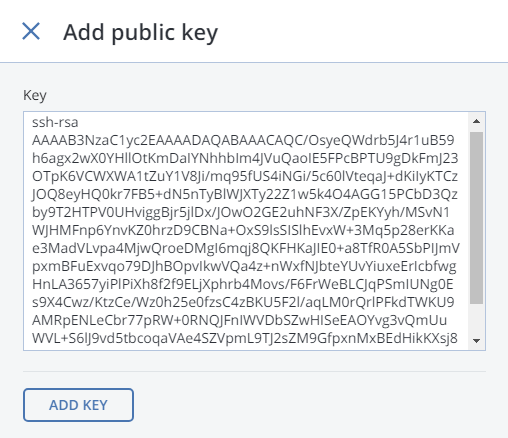Place cursor in line starting AMRpENLeCbr
508x438 pixels.
pyautogui.click(x=239, y=320)
